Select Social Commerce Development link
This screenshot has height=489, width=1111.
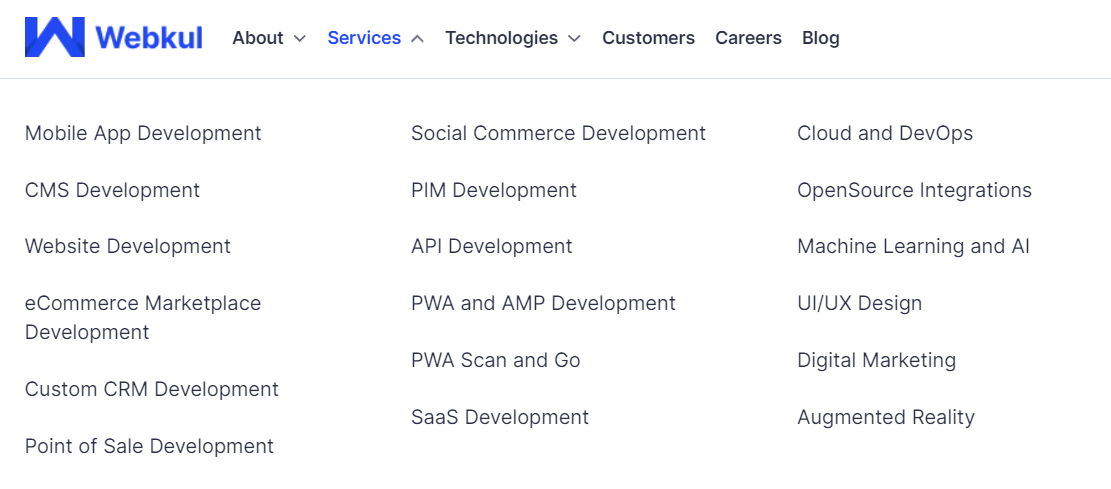pyautogui.click(x=558, y=133)
